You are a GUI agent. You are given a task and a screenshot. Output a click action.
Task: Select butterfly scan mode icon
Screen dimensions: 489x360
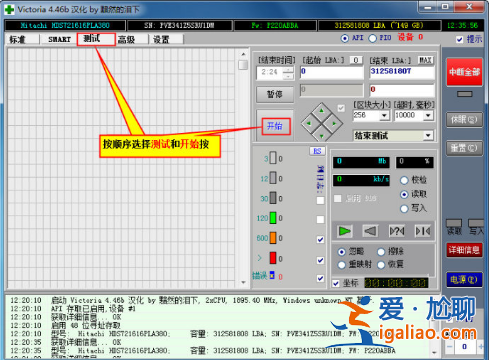[x=423, y=231]
